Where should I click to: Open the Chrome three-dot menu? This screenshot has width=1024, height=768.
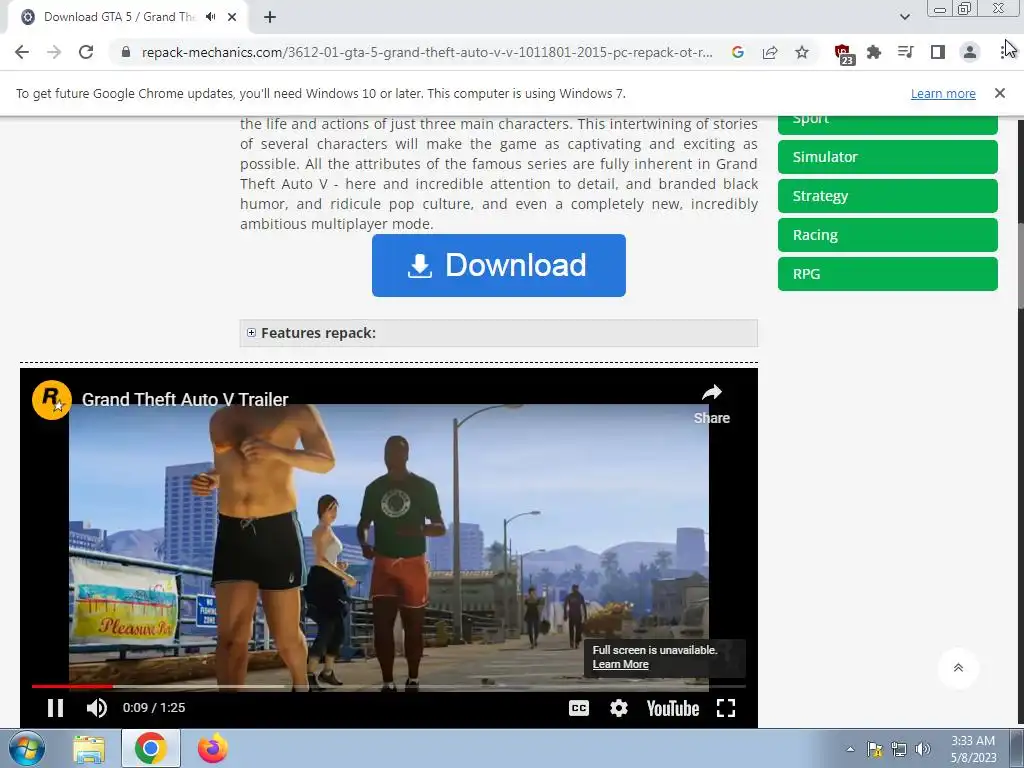[1003, 52]
